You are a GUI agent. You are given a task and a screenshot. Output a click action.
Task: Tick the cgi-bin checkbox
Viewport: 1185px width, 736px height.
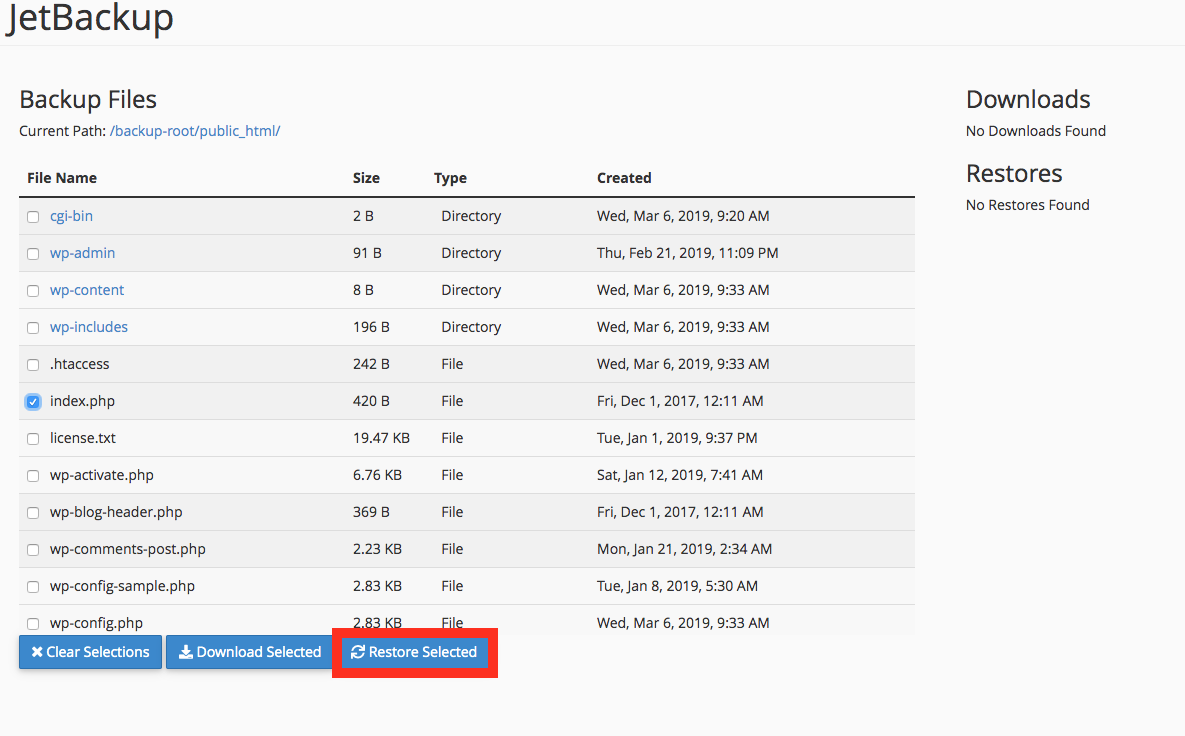click(x=33, y=217)
